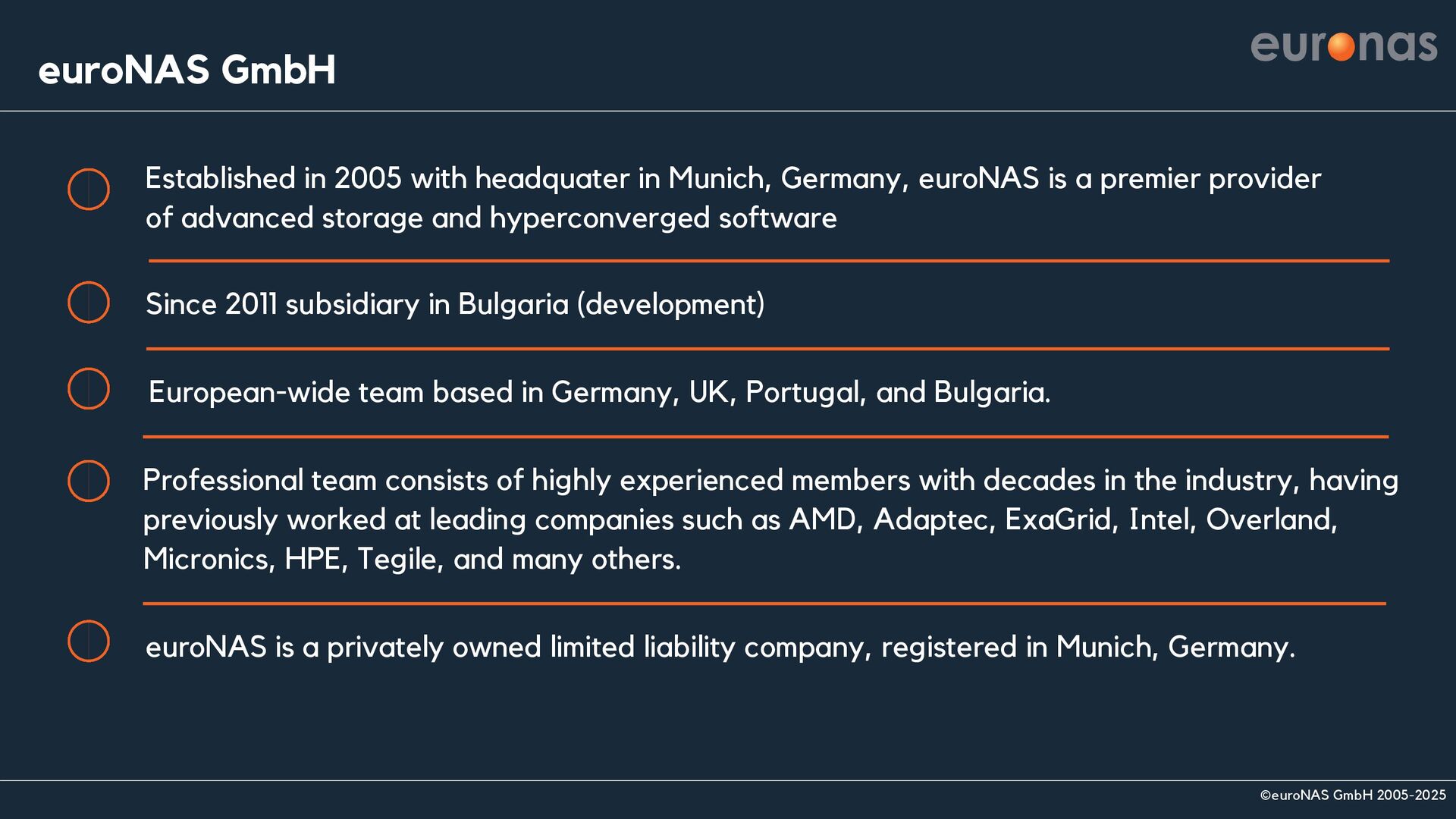Click the circle bullet beside 'European-wide team'
The width and height of the screenshot is (1456, 819).
[89, 389]
